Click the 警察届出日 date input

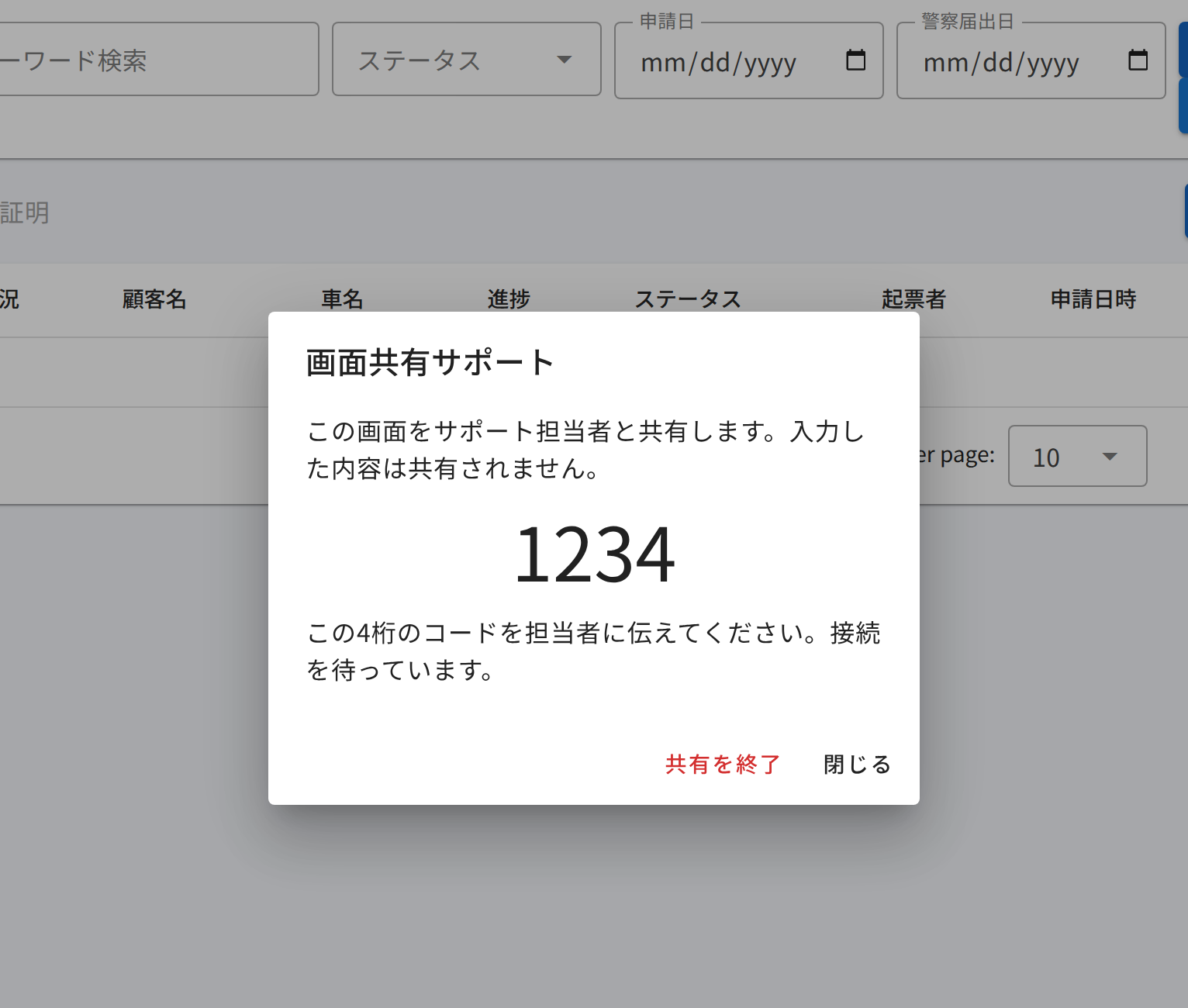point(1031,60)
